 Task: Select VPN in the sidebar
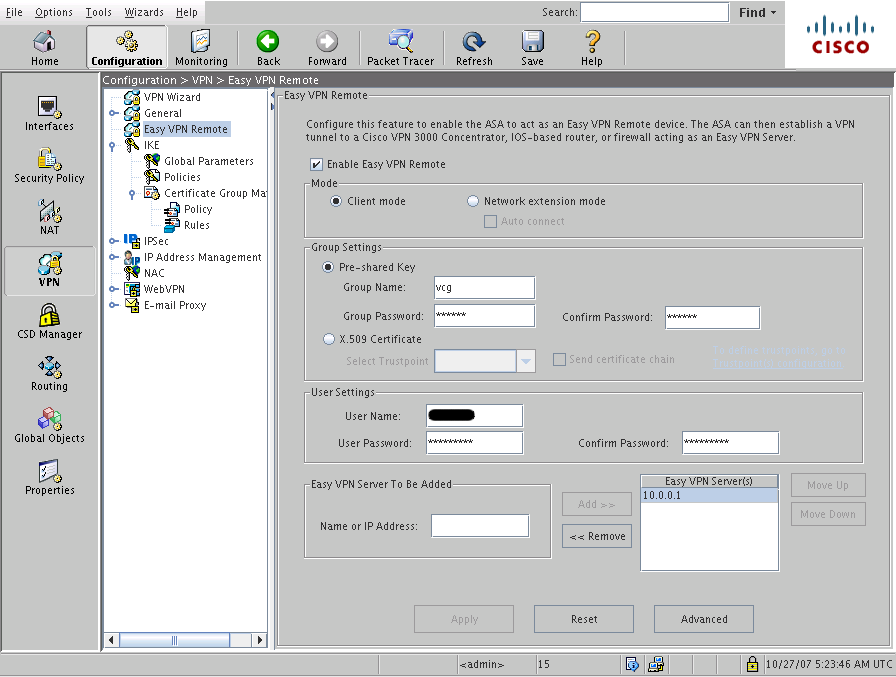[49, 270]
